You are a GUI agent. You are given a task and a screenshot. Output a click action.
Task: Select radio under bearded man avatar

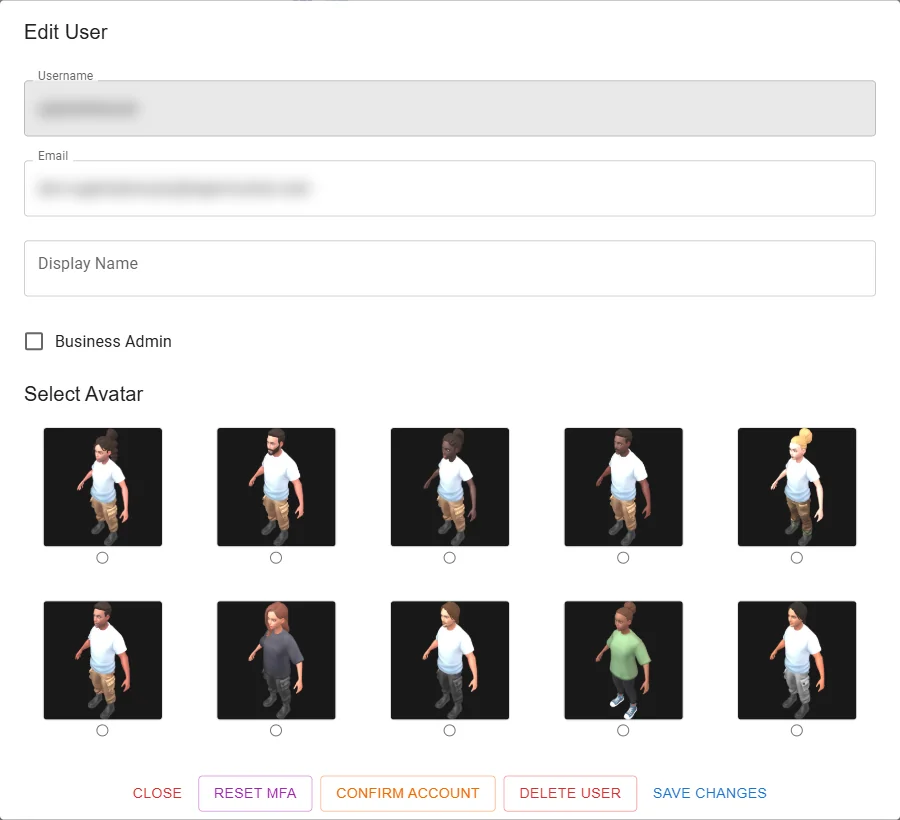pyautogui.click(x=276, y=558)
